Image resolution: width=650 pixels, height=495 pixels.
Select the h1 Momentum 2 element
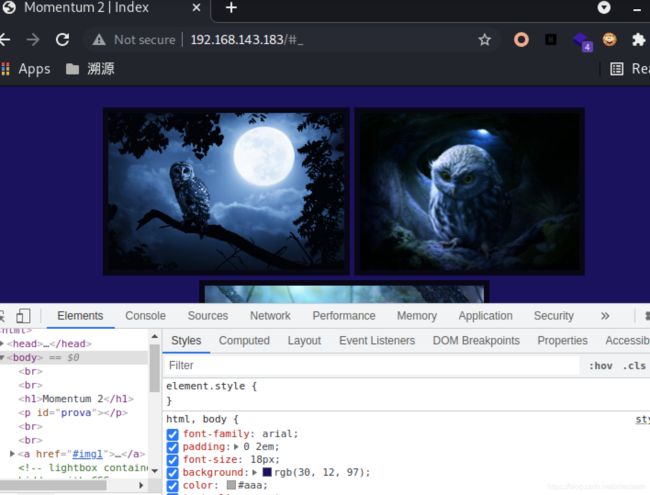tap(76, 399)
